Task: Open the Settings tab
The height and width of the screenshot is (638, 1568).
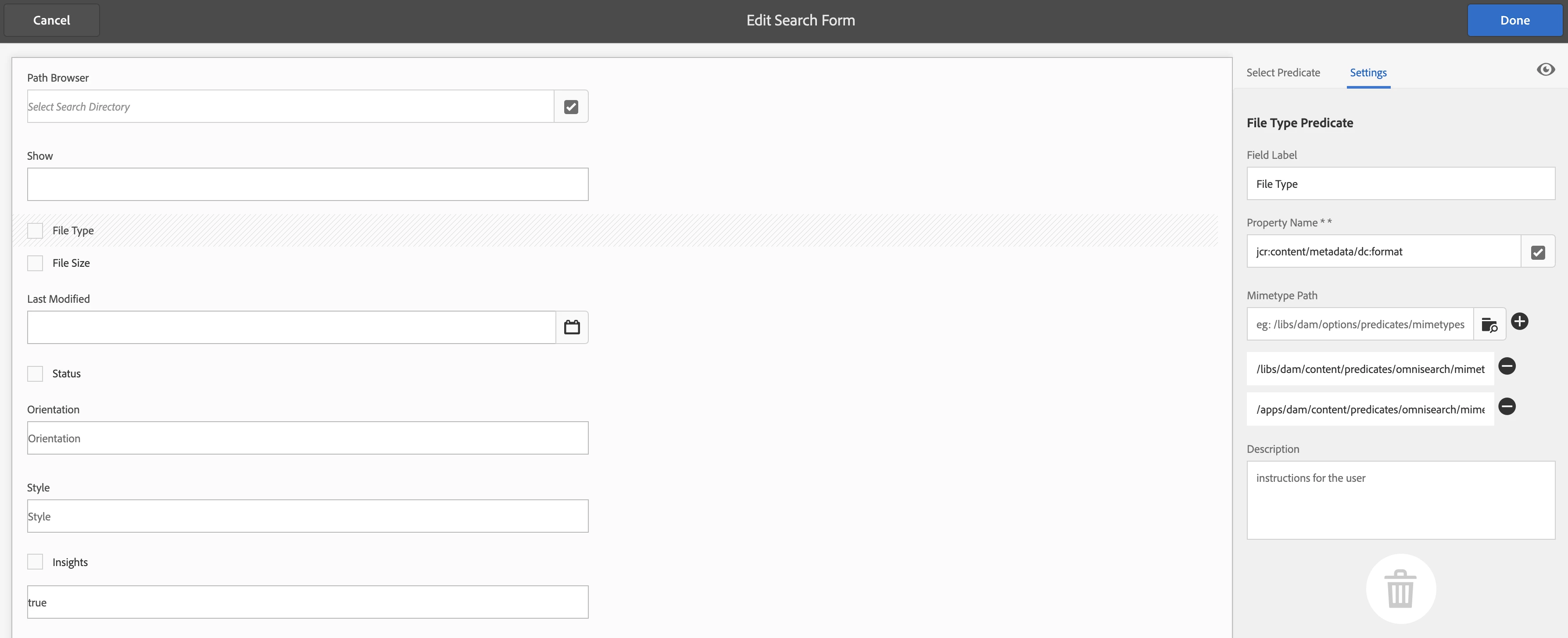Action: click(x=1368, y=73)
